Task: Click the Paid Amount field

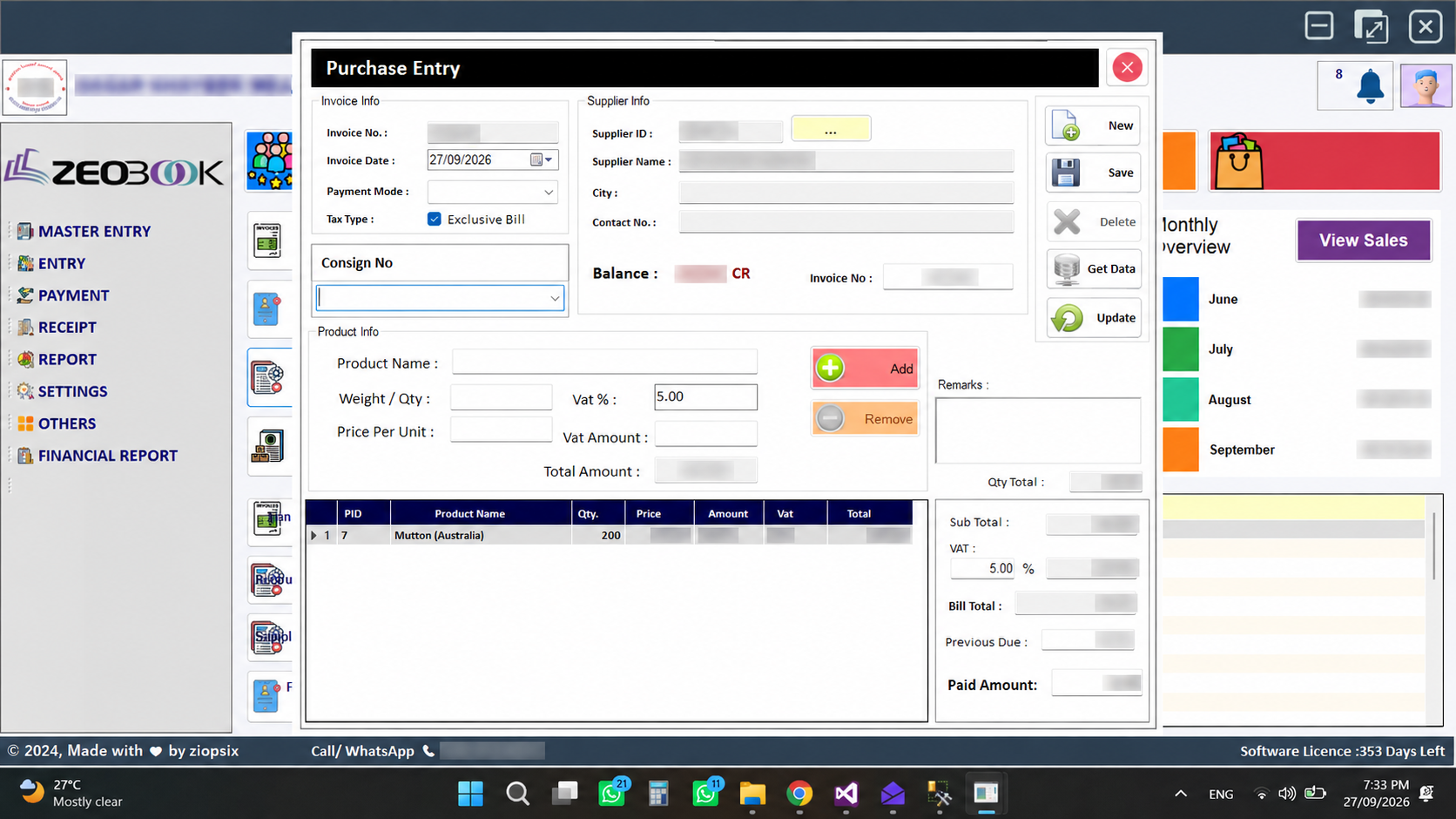Action: pos(1096,683)
